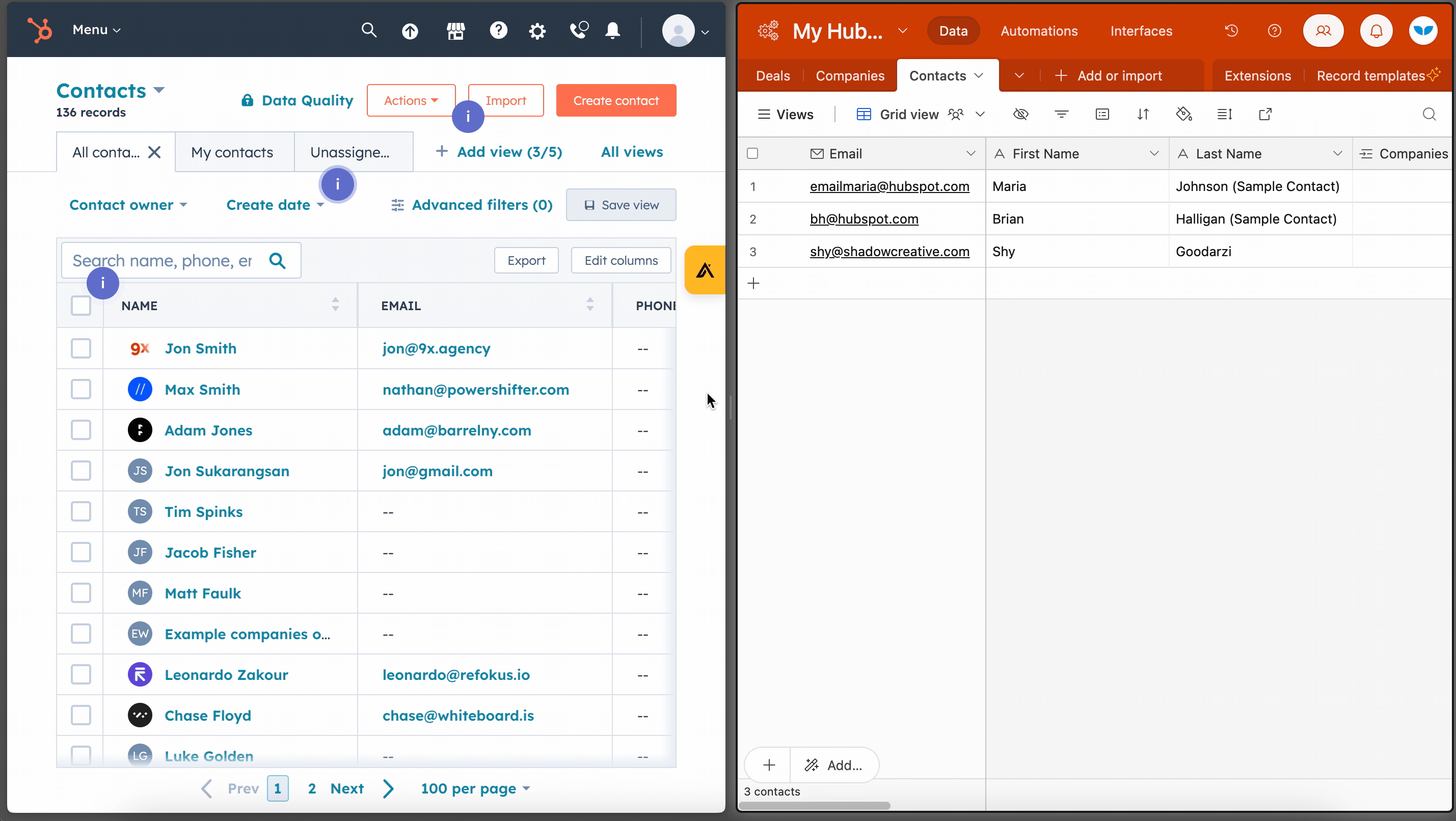Click plus to add Airtable row
Screen dimensions: 1456x821
753,283
